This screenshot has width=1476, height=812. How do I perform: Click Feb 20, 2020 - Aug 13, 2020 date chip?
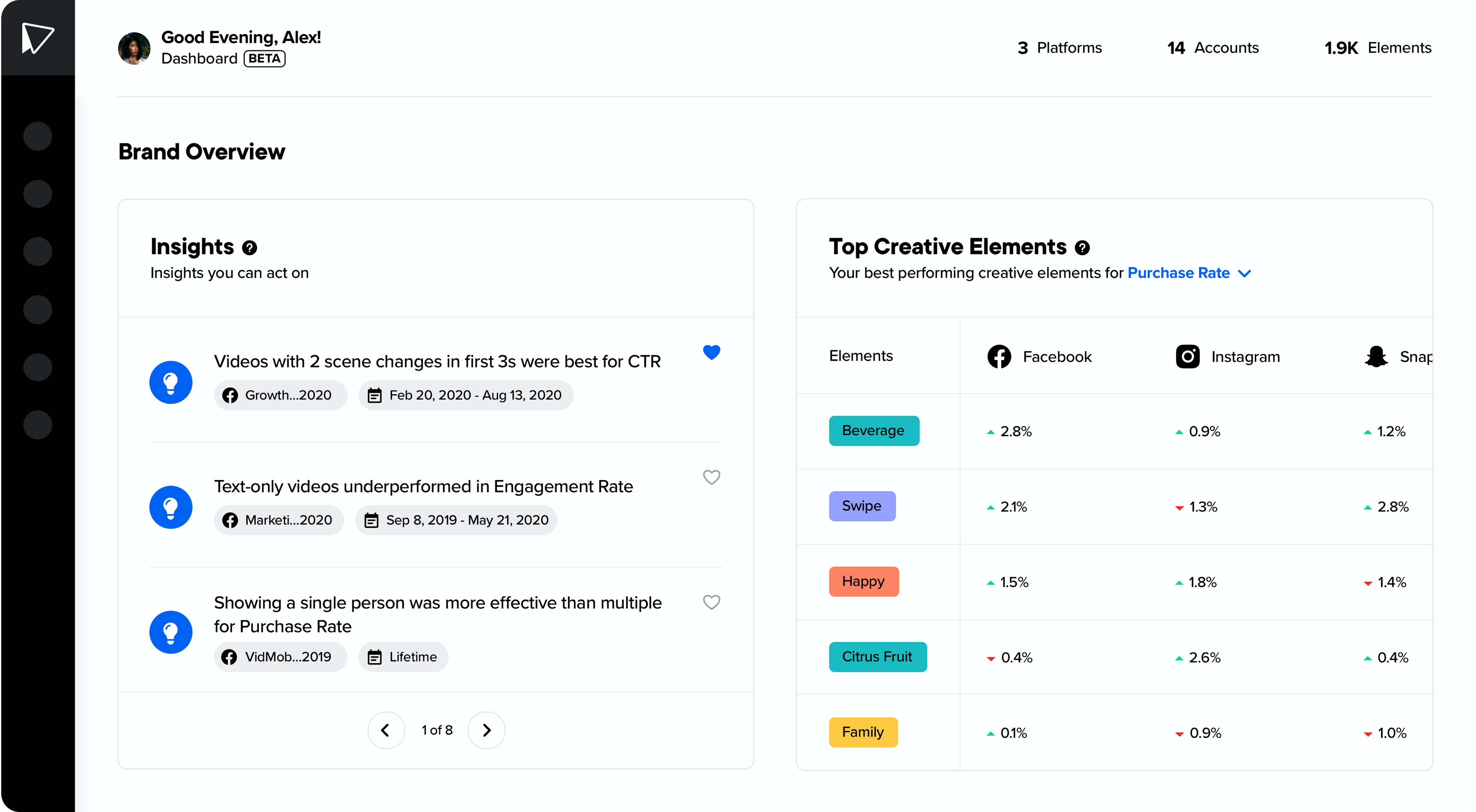466,396
